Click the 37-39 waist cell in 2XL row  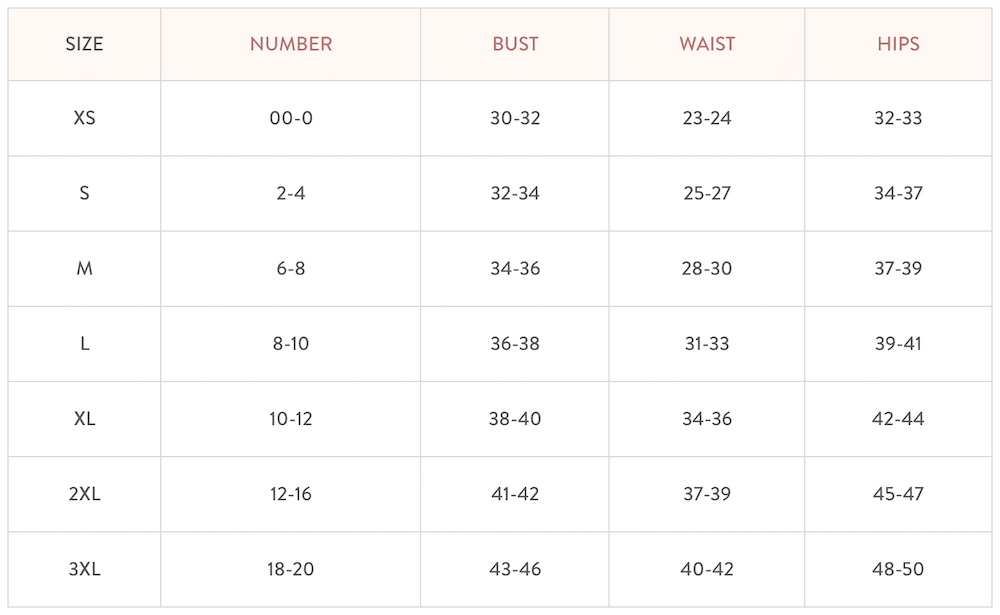[x=707, y=494]
